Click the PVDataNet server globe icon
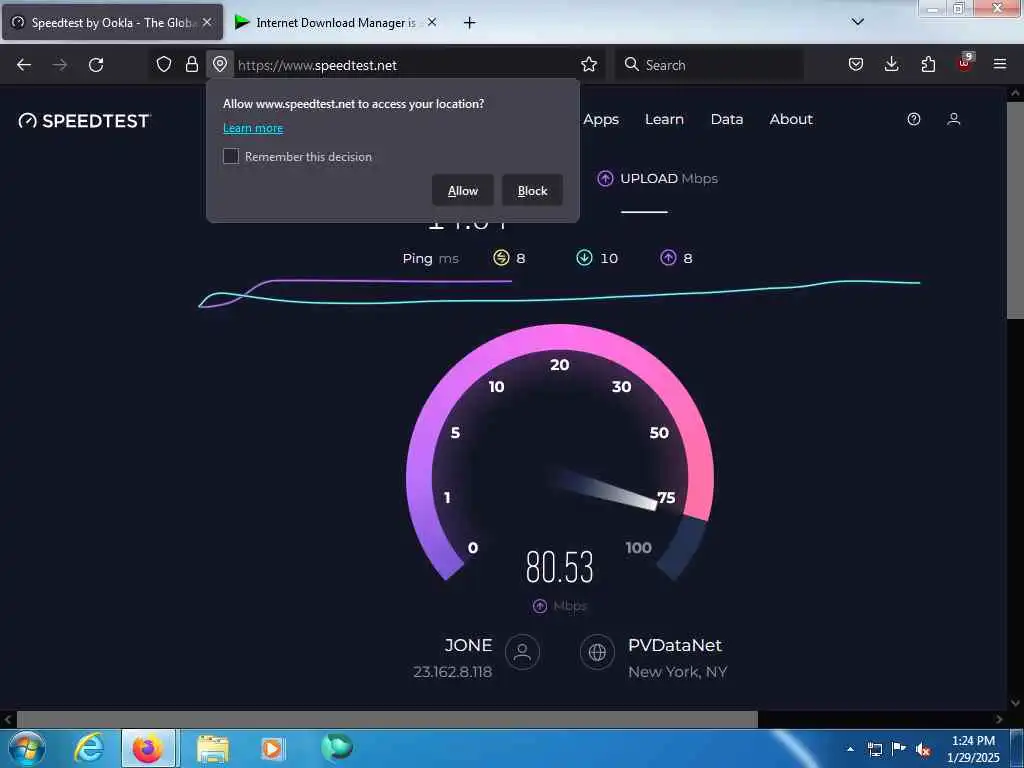The width and height of the screenshot is (1024, 768). coord(597,652)
